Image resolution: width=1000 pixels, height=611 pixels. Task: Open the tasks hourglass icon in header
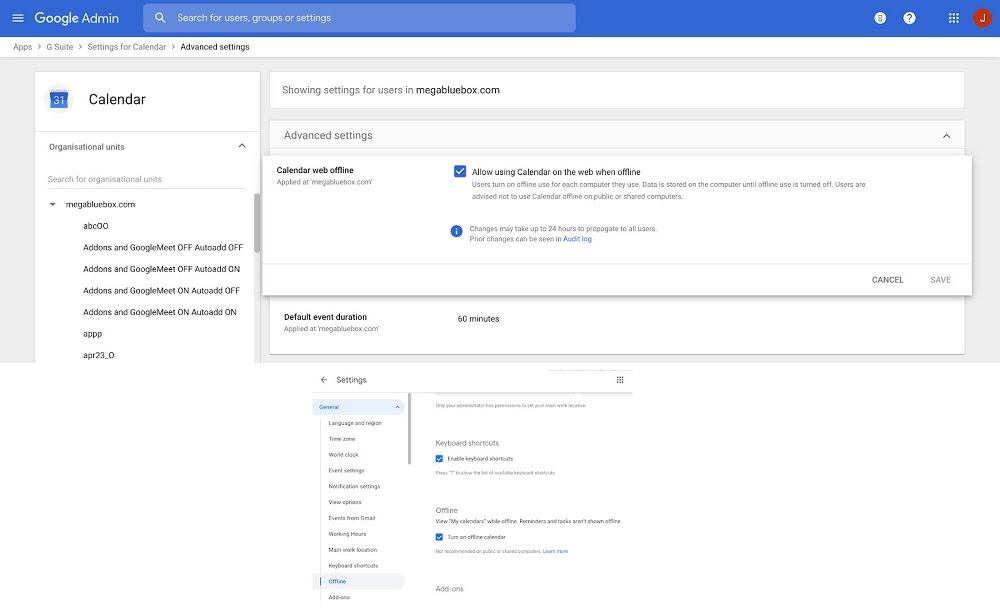point(880,18)
